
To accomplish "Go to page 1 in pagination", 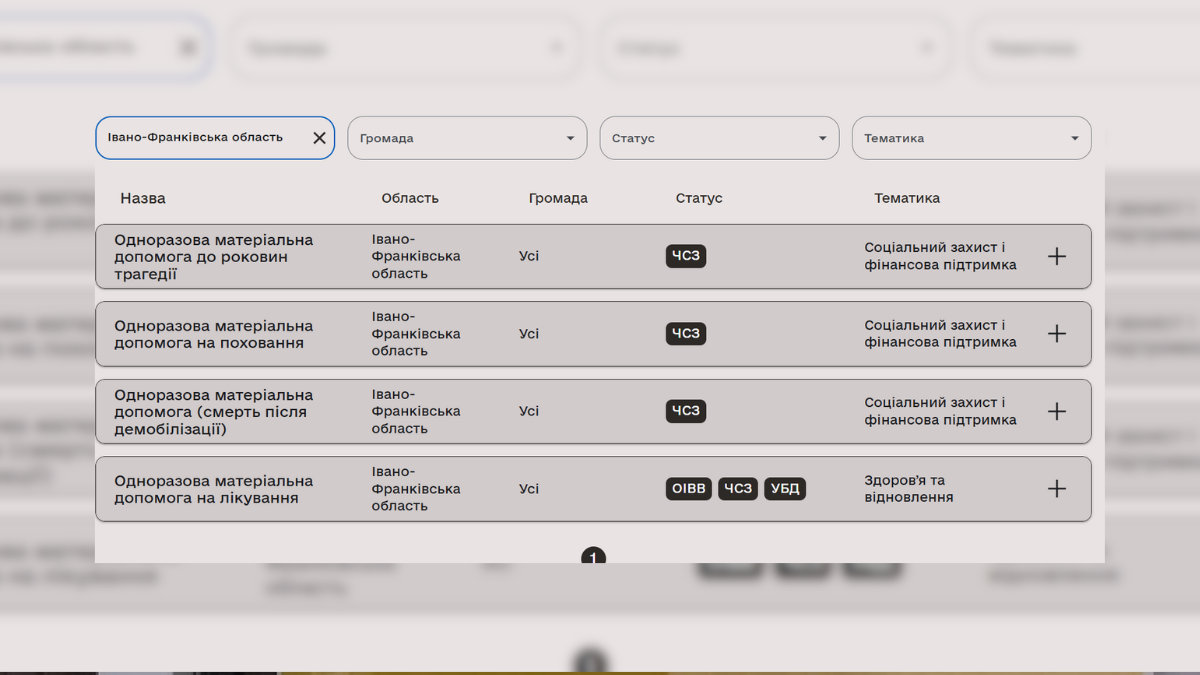I will click(x=593, y=556).
